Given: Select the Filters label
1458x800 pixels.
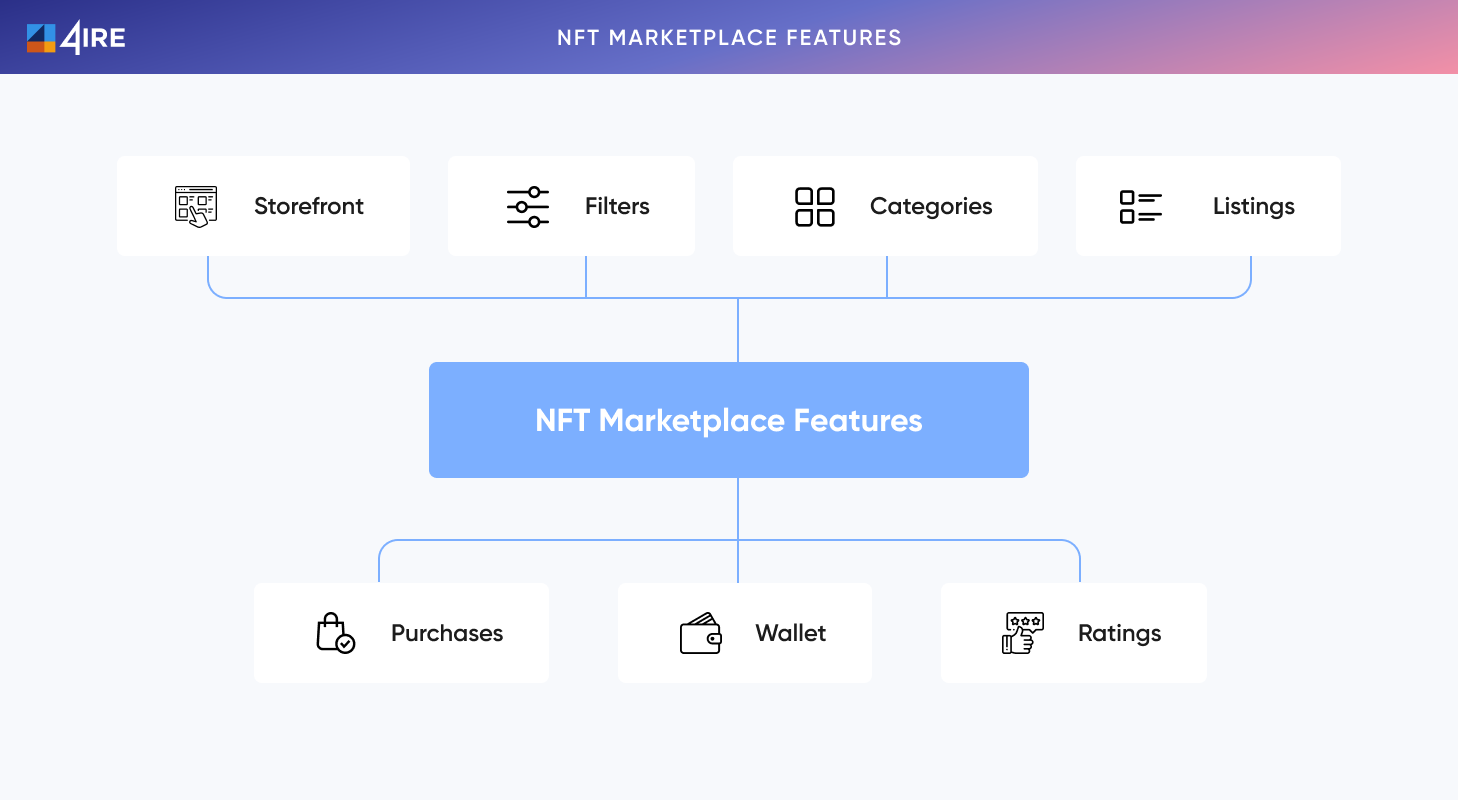Looking at the screenshot, I should tap(617, 206).
